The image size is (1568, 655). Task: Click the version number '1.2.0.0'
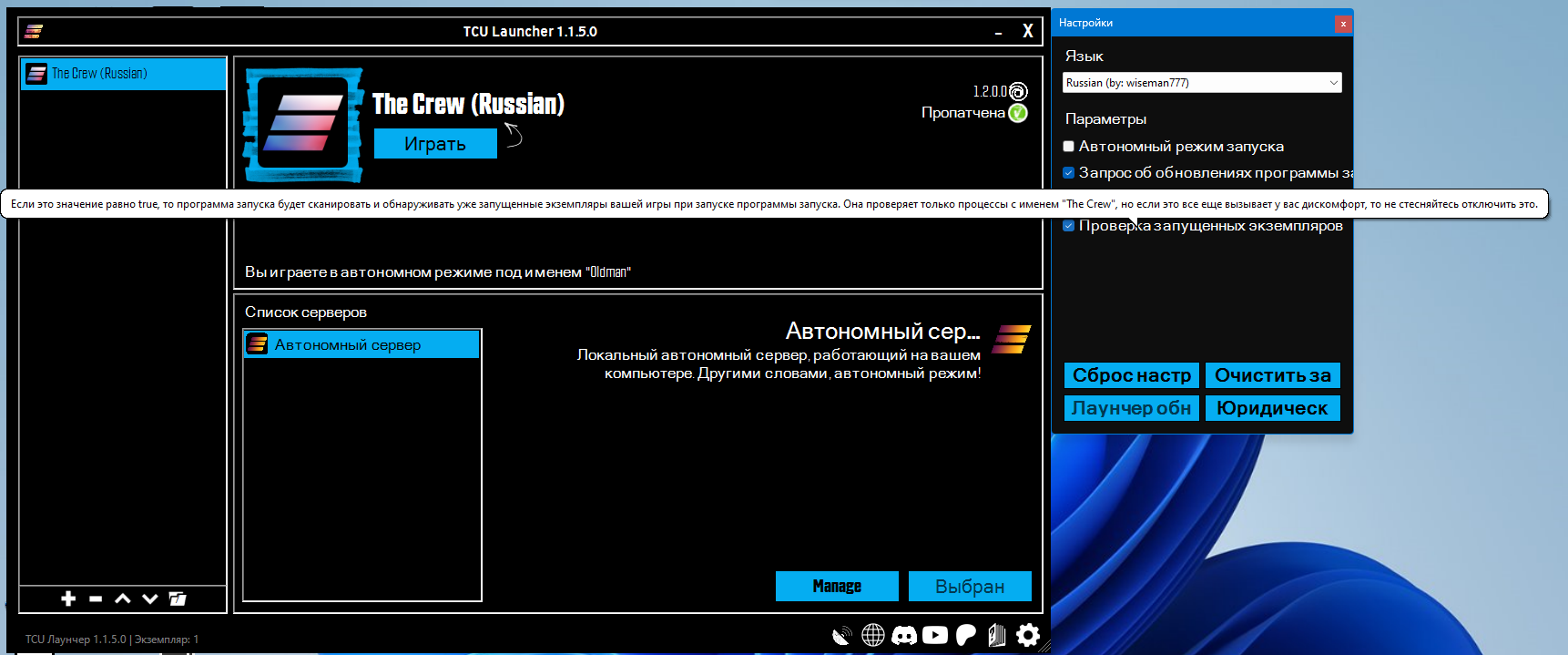coord(990,91)
